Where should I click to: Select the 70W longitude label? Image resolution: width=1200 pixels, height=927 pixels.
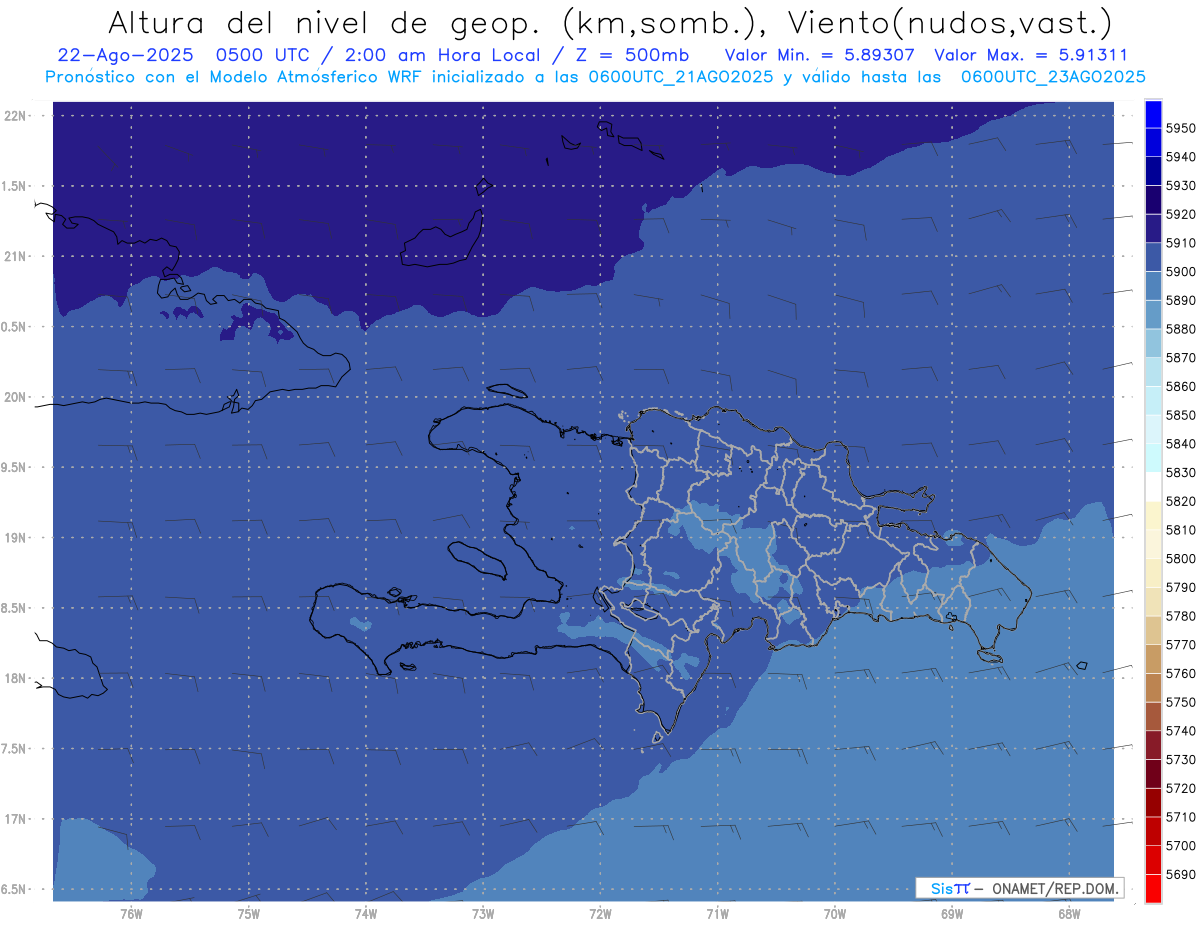(x=835, y=914)
